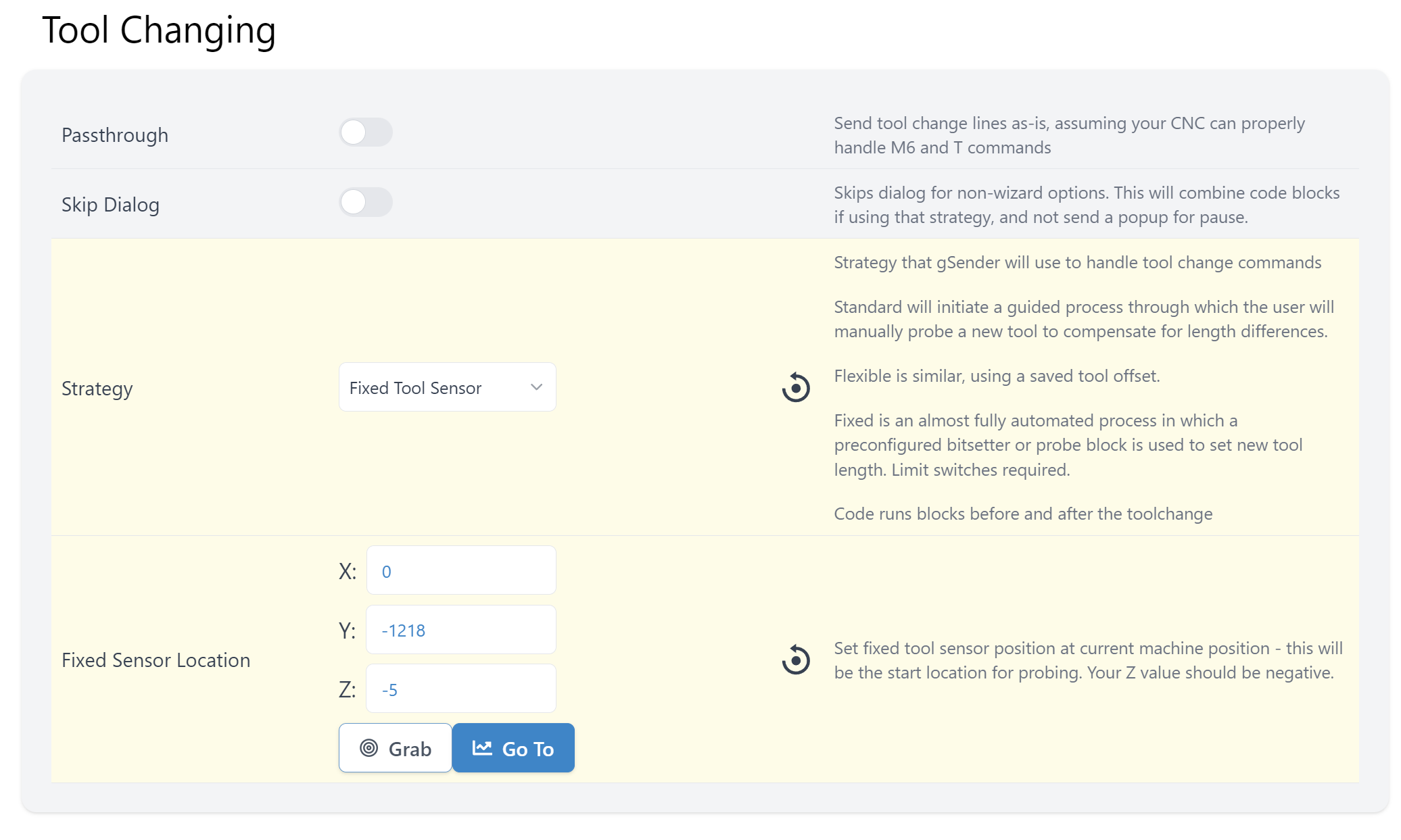1401x840 pixels.
Task: Edit the Z field showing -5
Action: pos(461,689)
